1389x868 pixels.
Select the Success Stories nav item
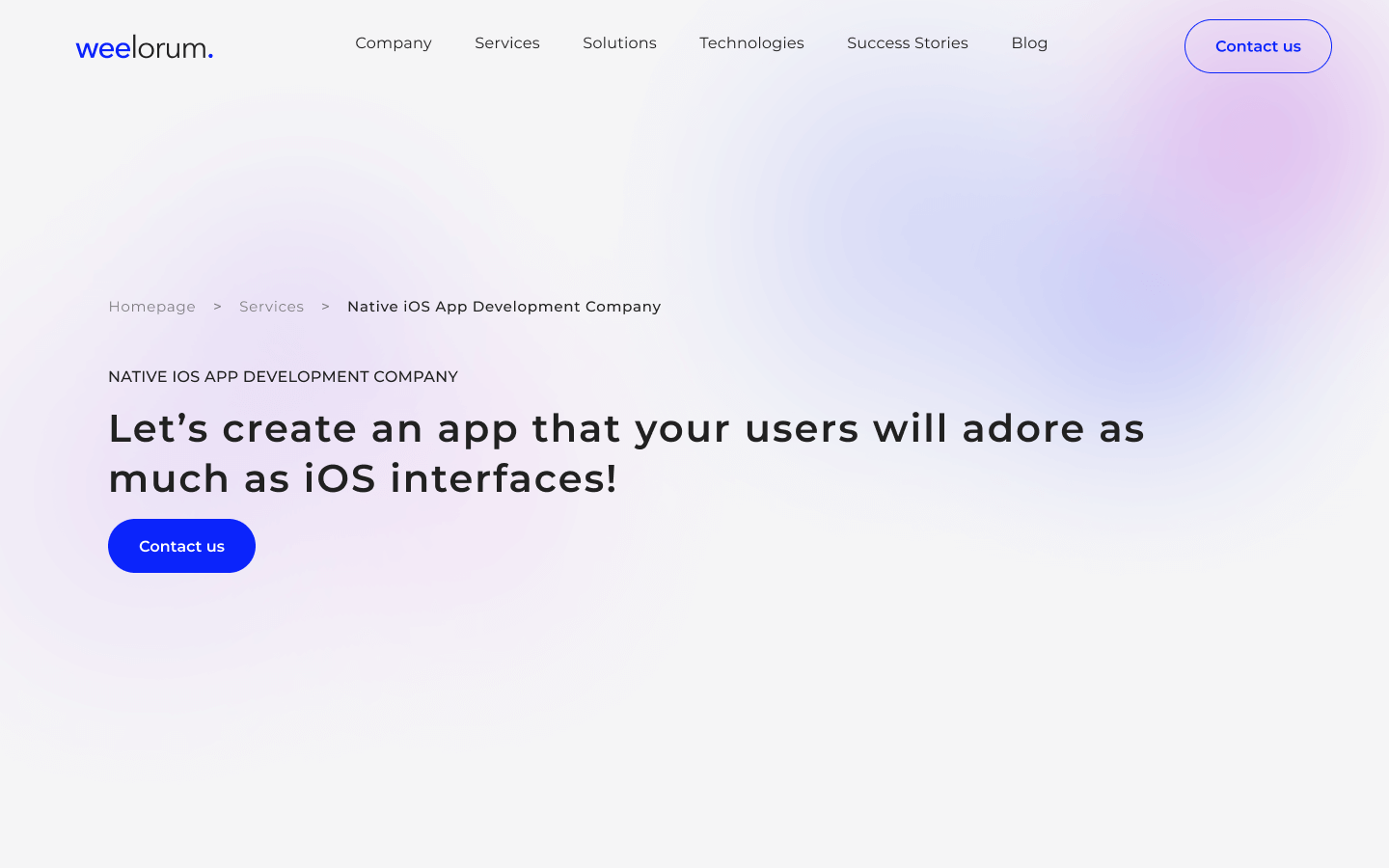tap(907, 42)
